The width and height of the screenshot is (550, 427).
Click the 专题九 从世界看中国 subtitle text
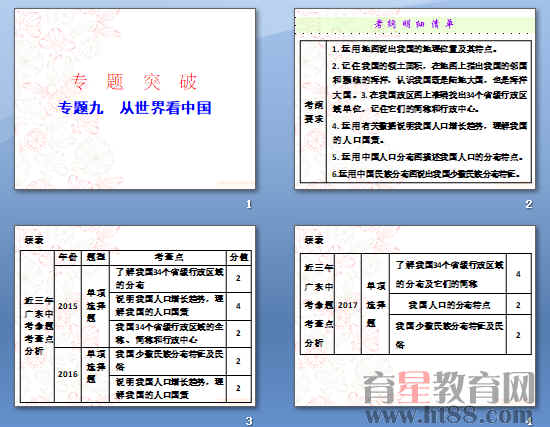(x=135, y=108)
